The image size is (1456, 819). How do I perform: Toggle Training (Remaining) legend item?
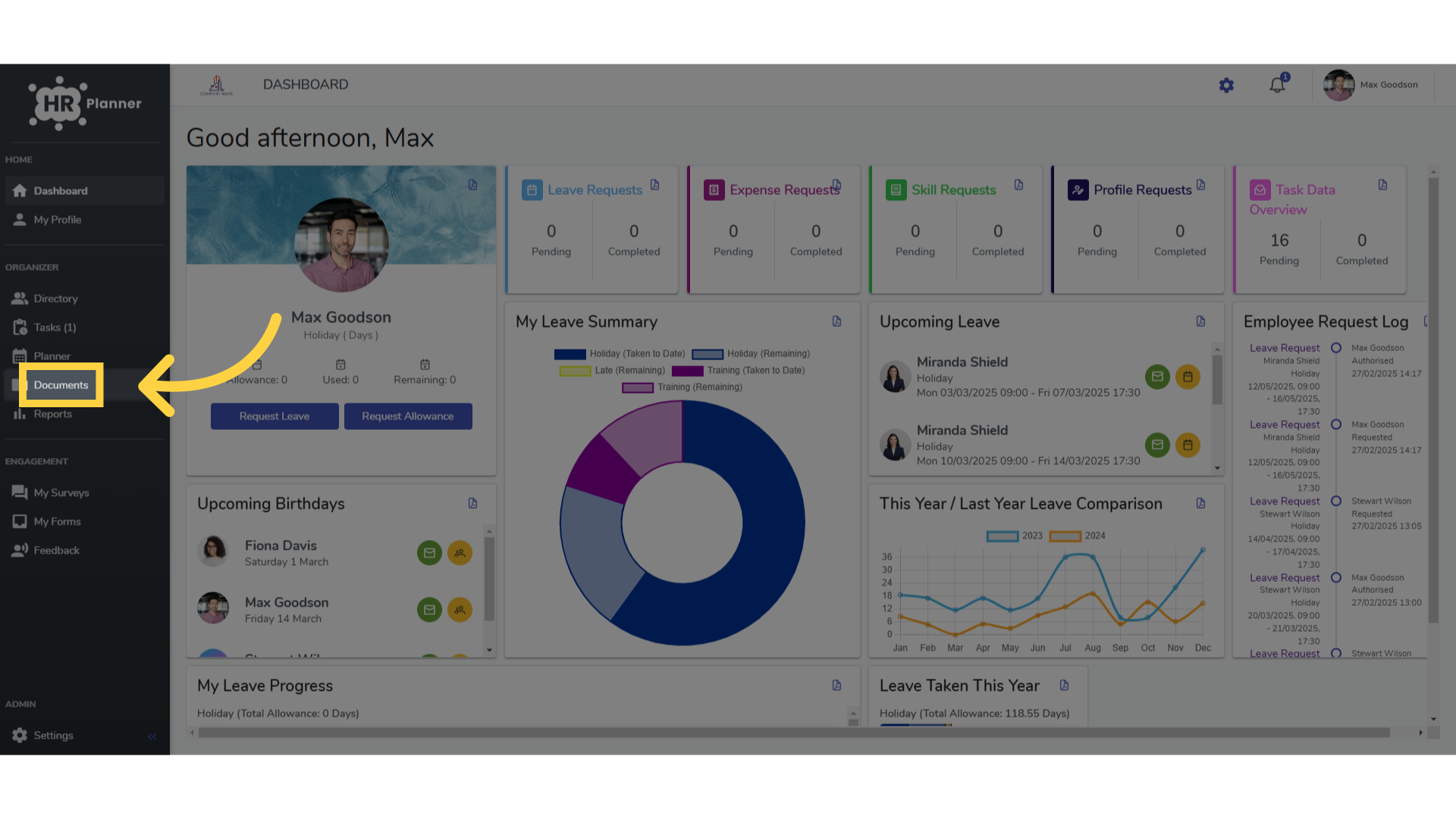tap(682, 388)
